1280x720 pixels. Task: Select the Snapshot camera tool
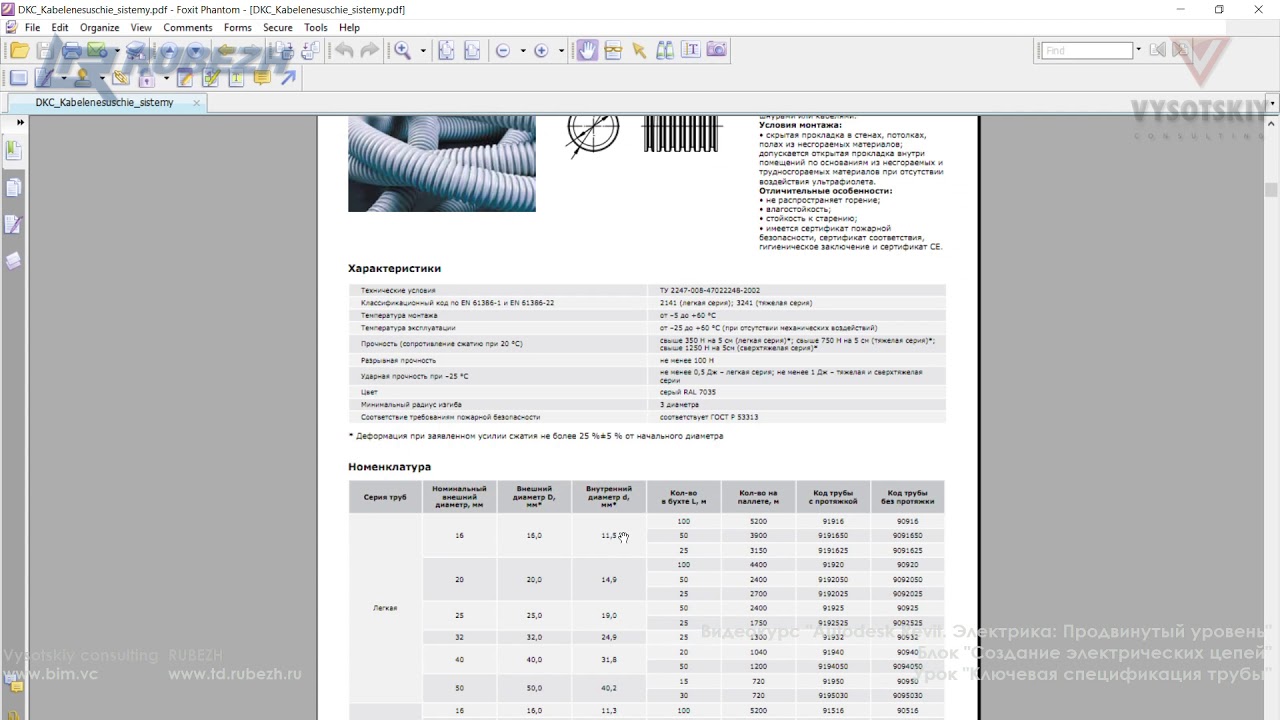(x=717, y=51)
